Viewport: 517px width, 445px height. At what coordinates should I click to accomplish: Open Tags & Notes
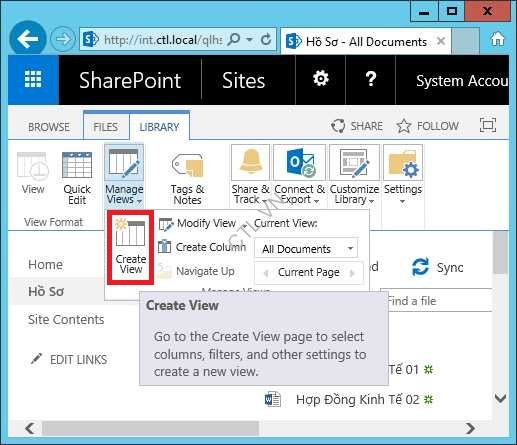[x=187, y=179]
